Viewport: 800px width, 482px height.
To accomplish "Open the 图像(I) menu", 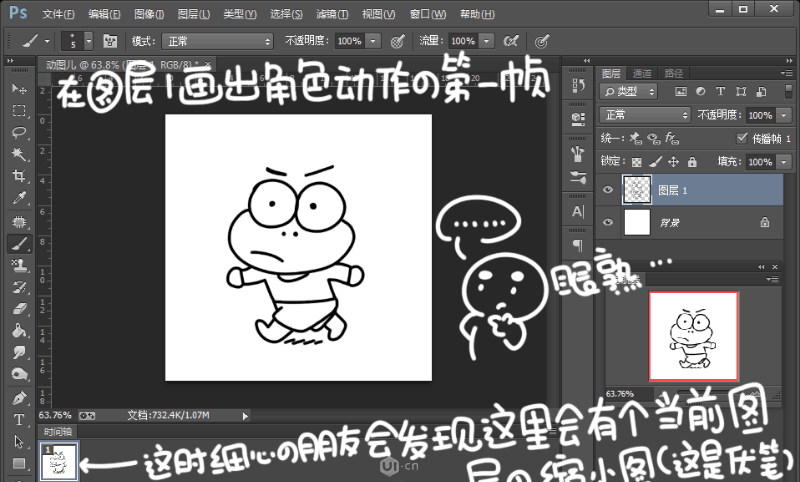I will click(x=149, y=14).
